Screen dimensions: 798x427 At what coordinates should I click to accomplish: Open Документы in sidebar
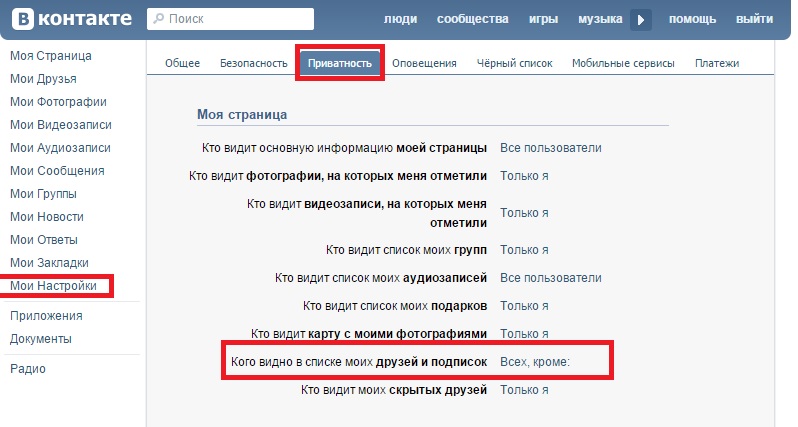click(41, 338)
